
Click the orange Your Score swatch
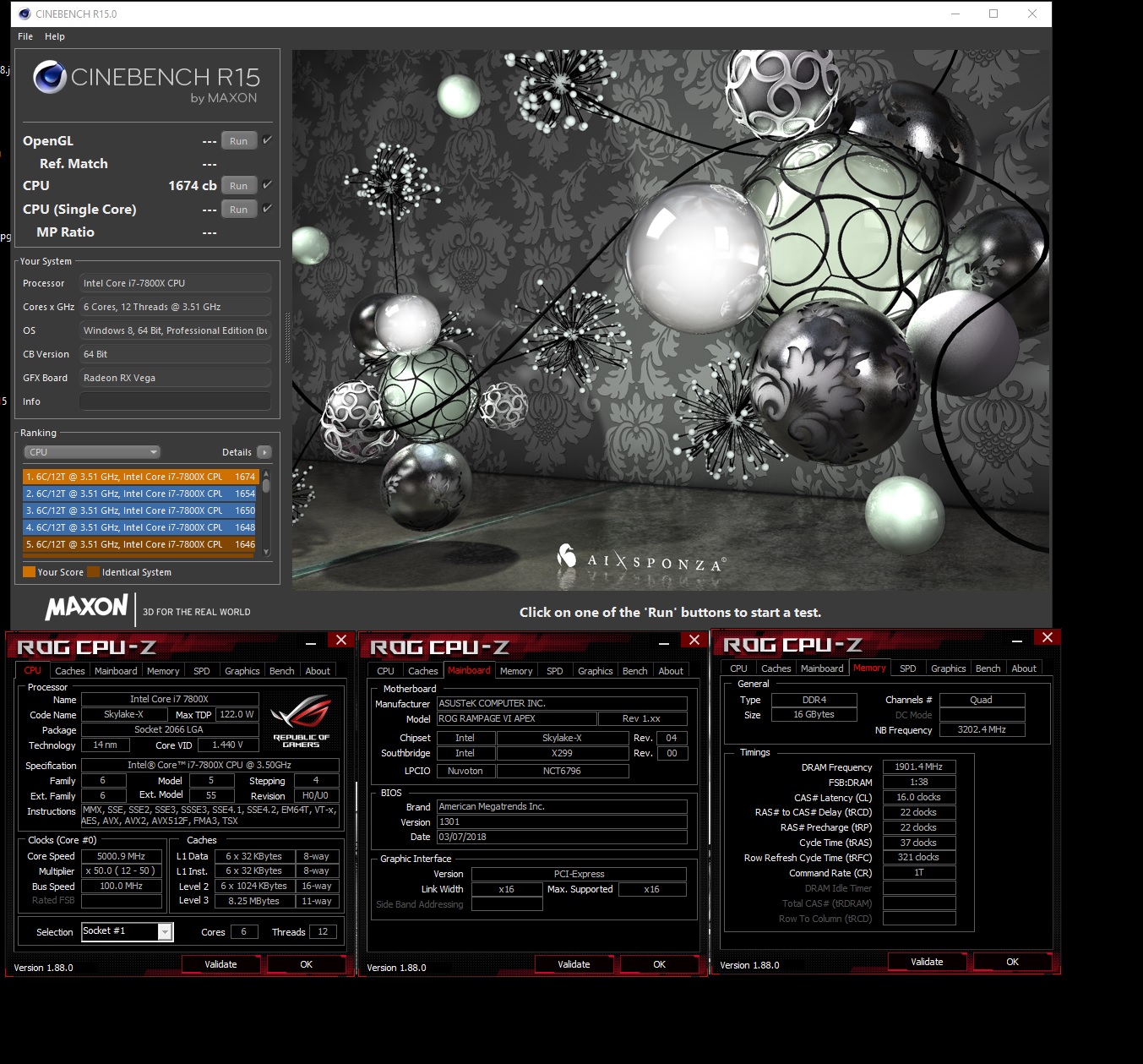29,572
